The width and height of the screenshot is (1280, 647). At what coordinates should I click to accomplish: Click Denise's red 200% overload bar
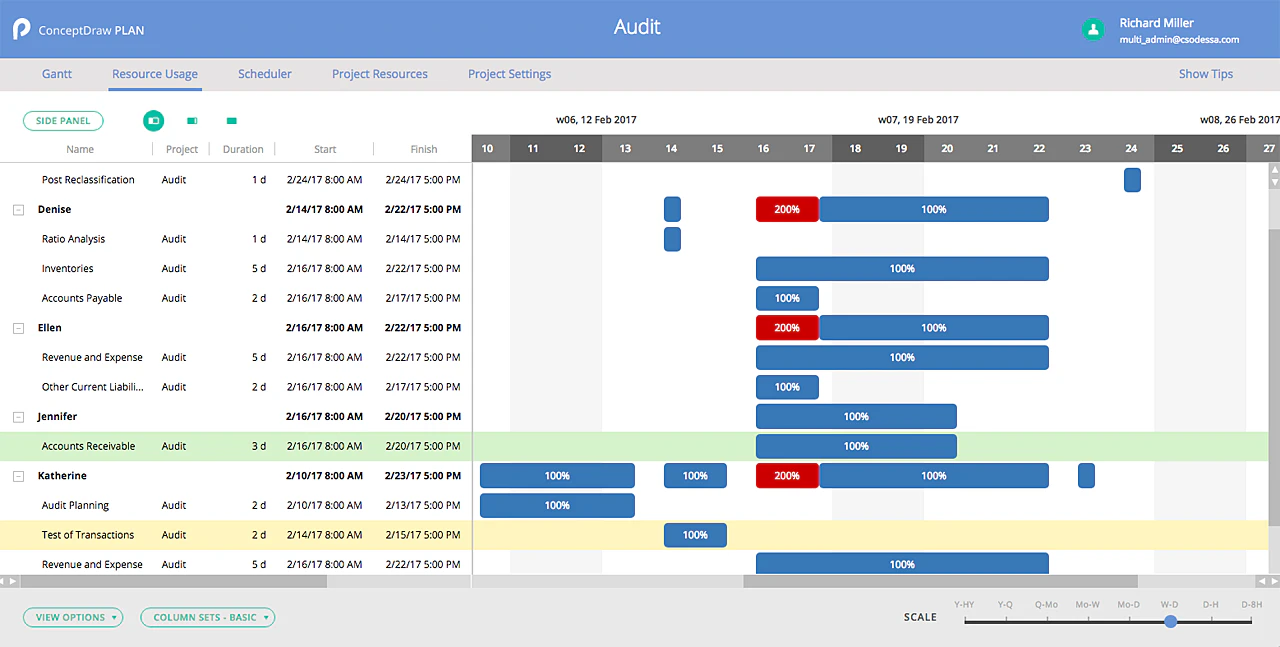[787, 209]
